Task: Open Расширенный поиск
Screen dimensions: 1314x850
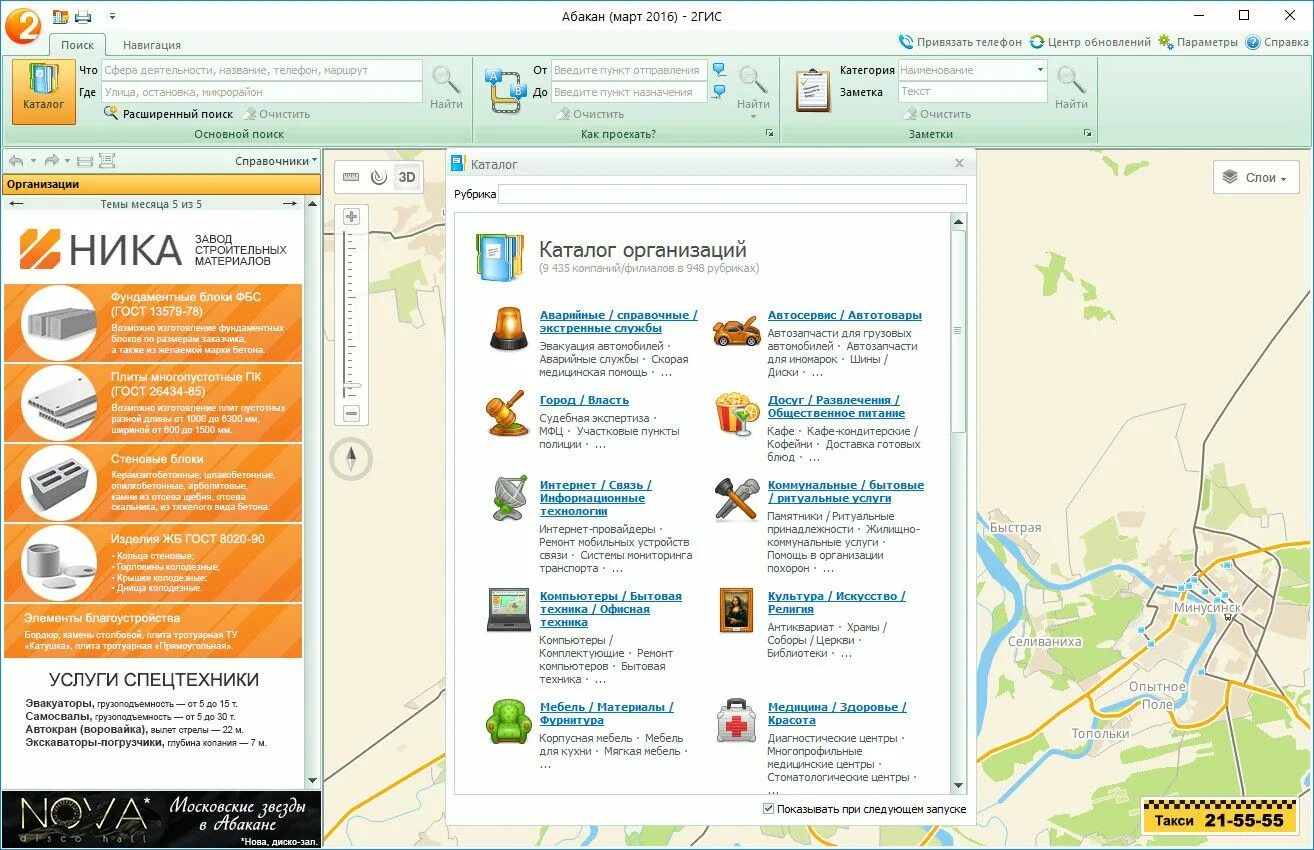Action: [169, 114]
